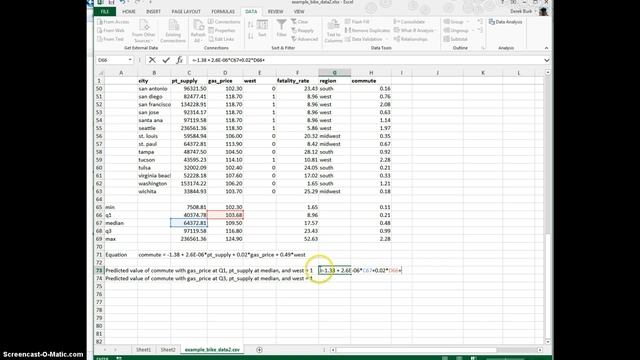Click the account name Derek Burk
This screenshot has height=360, width=640.
(521, 11)
